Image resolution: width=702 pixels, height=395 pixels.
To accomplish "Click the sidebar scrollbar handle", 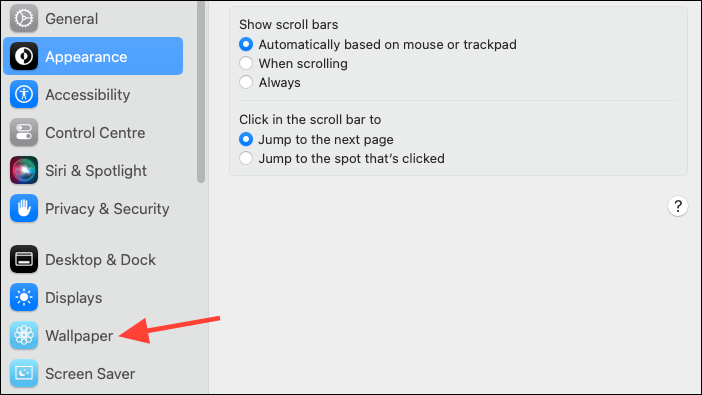I will 201,91.
